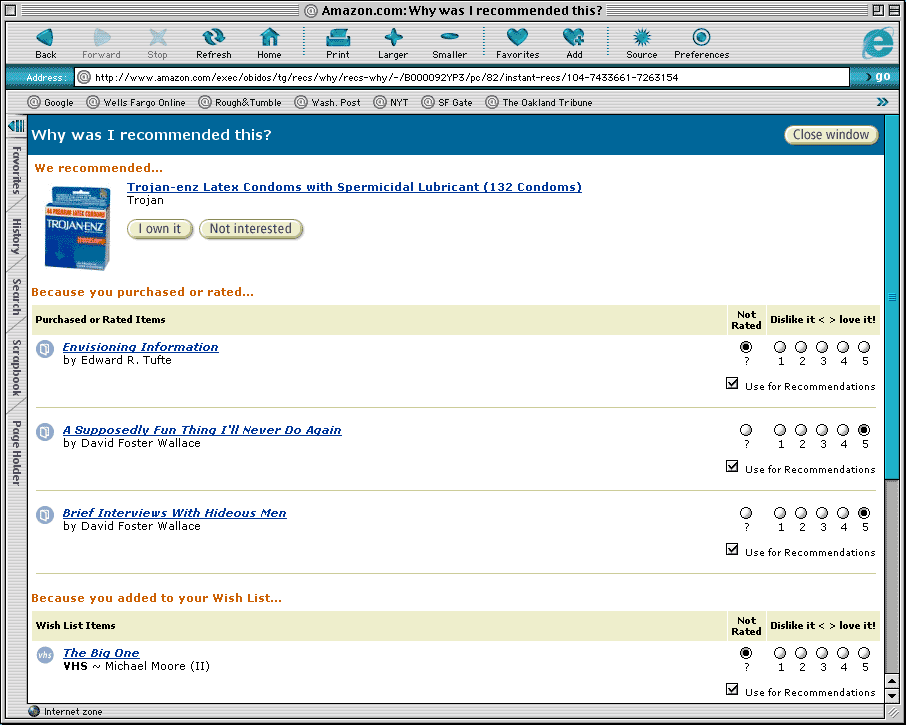This screenshot has width=906, height=725.
Task: Open the Favorites side tab
Action: pos(16,170)
